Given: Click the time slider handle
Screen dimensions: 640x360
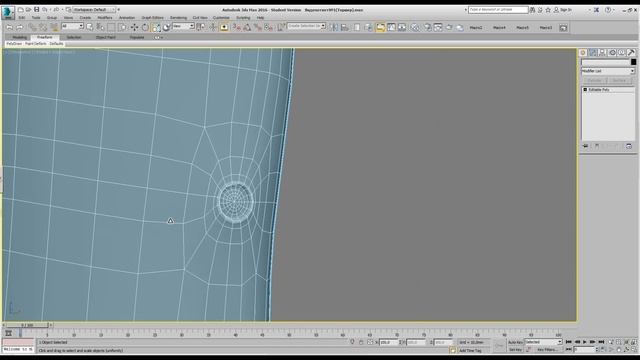Looking at the screenshot, I should click(28, 325).
